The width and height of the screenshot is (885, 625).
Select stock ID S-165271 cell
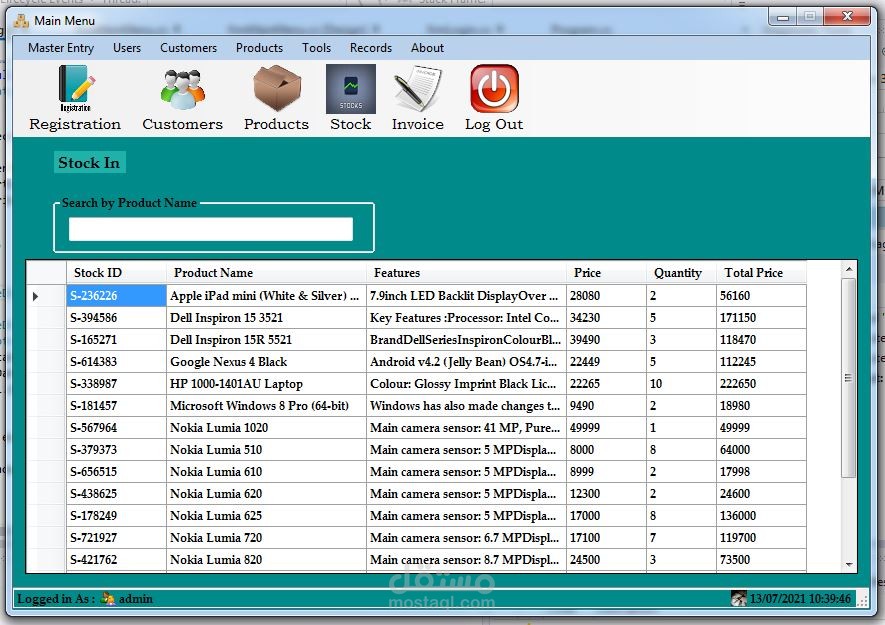116,340
